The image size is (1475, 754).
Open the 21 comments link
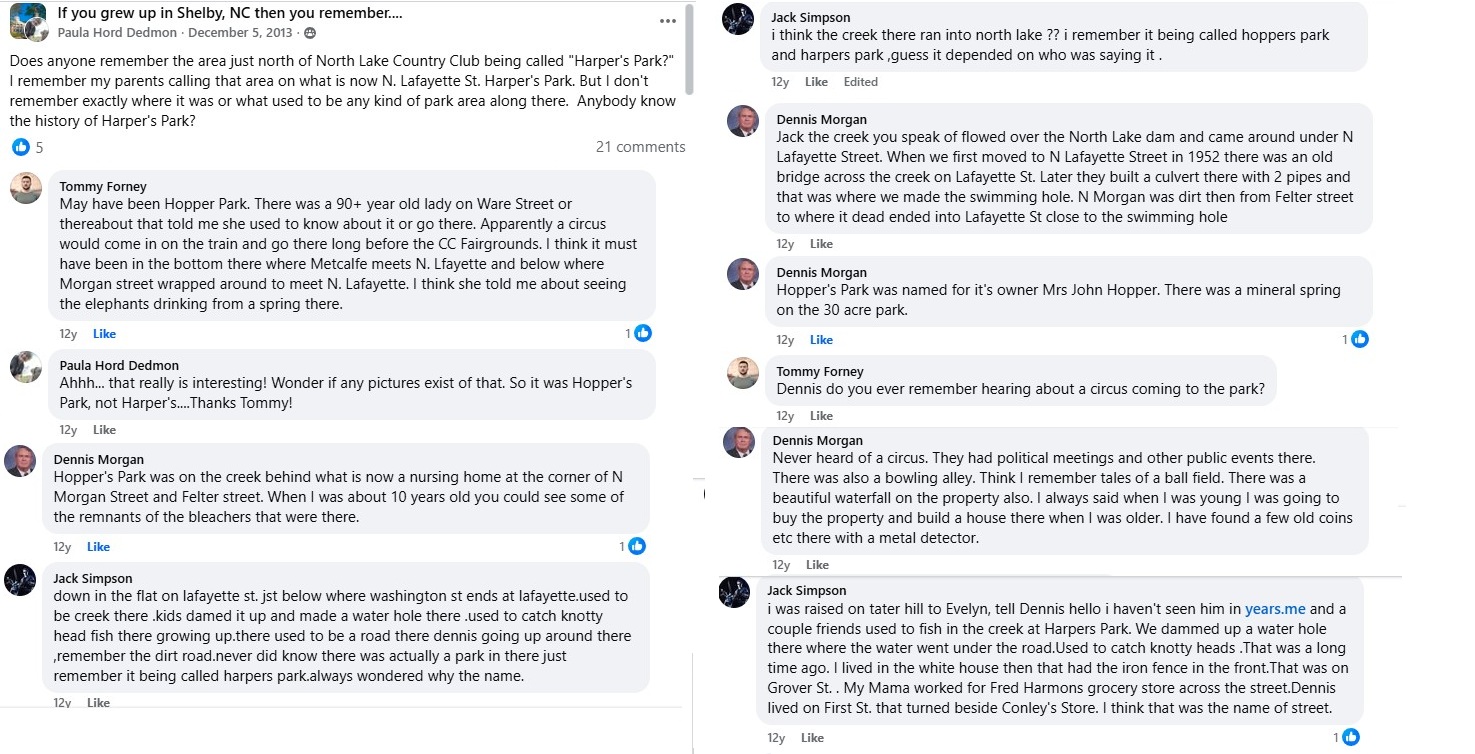(640, 147)
